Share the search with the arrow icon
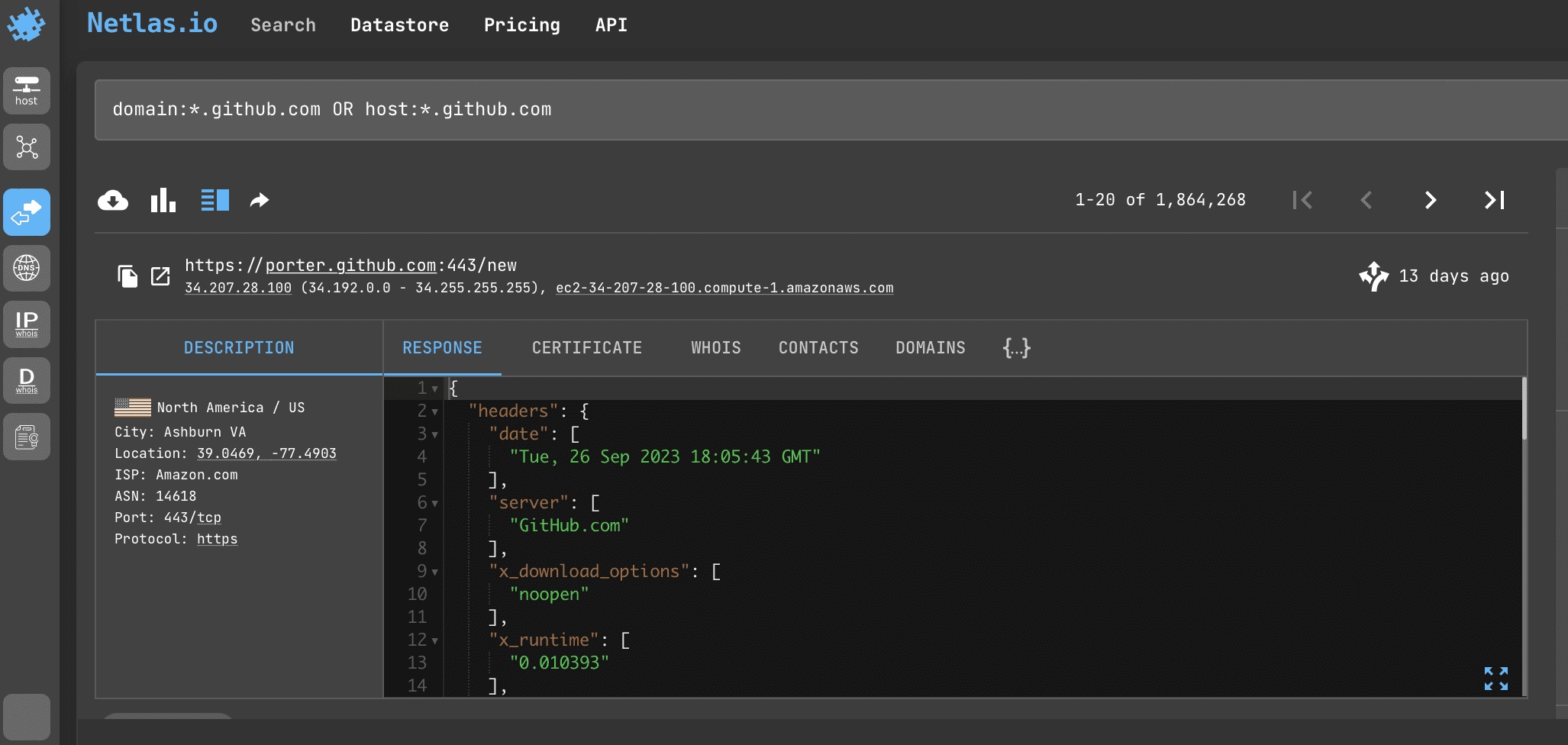Image resolution: width=1568 pixels, height=745 pixels. tap(260, 200)
